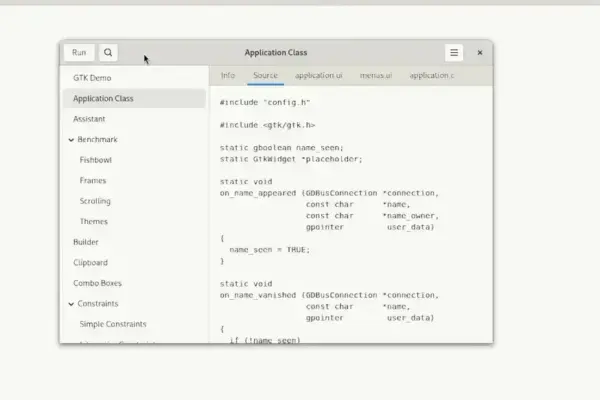Collapse the Constraints tree group

coord(71,304)
